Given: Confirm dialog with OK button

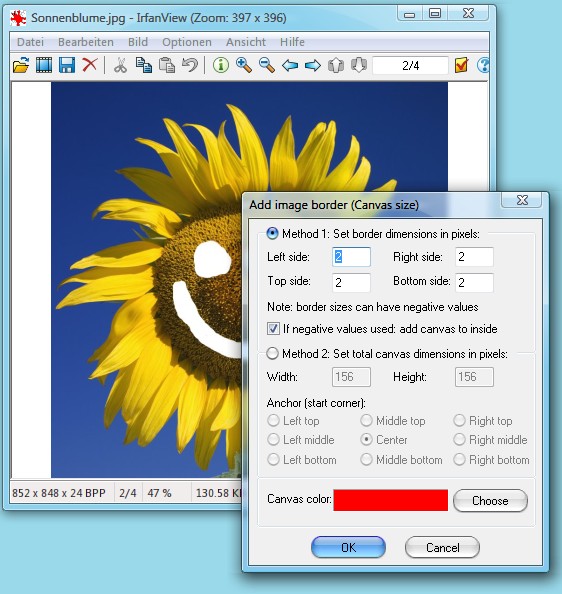Looking at the screenshot, I should (348, 547).
